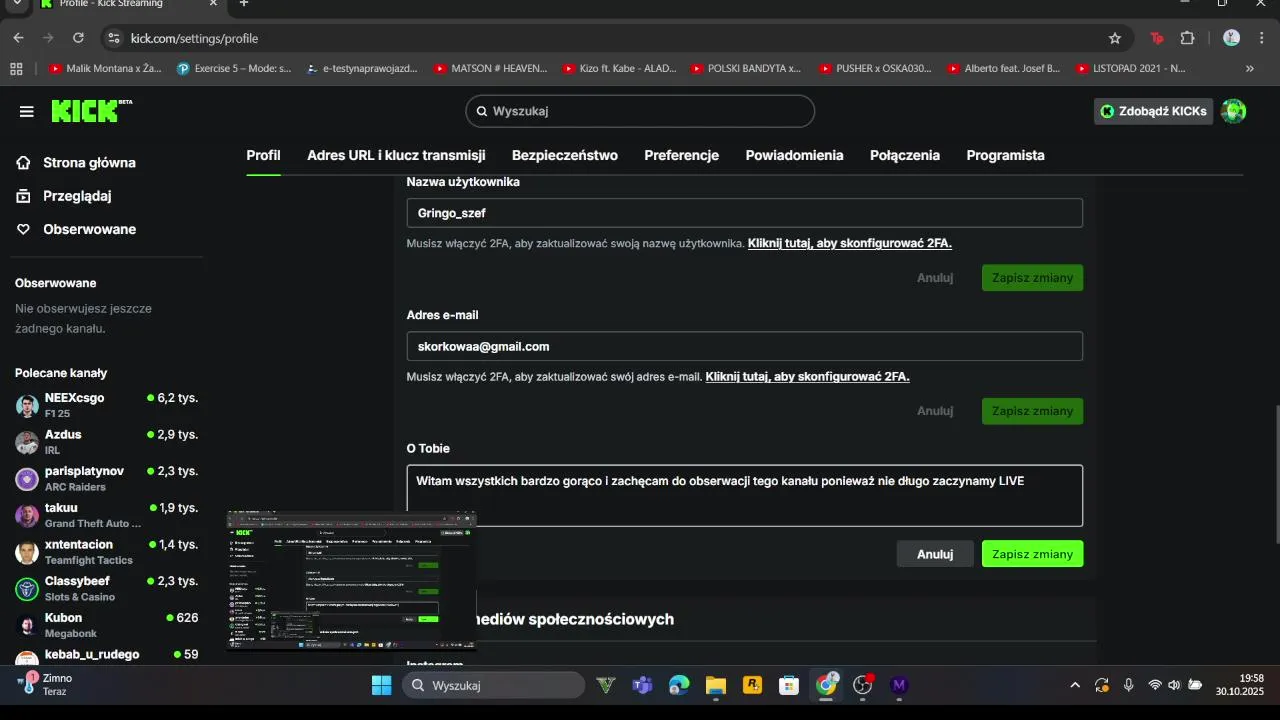Open a new tab with the plus icon
This screenshot has width=1280, height=720.
tap(243, 4)
